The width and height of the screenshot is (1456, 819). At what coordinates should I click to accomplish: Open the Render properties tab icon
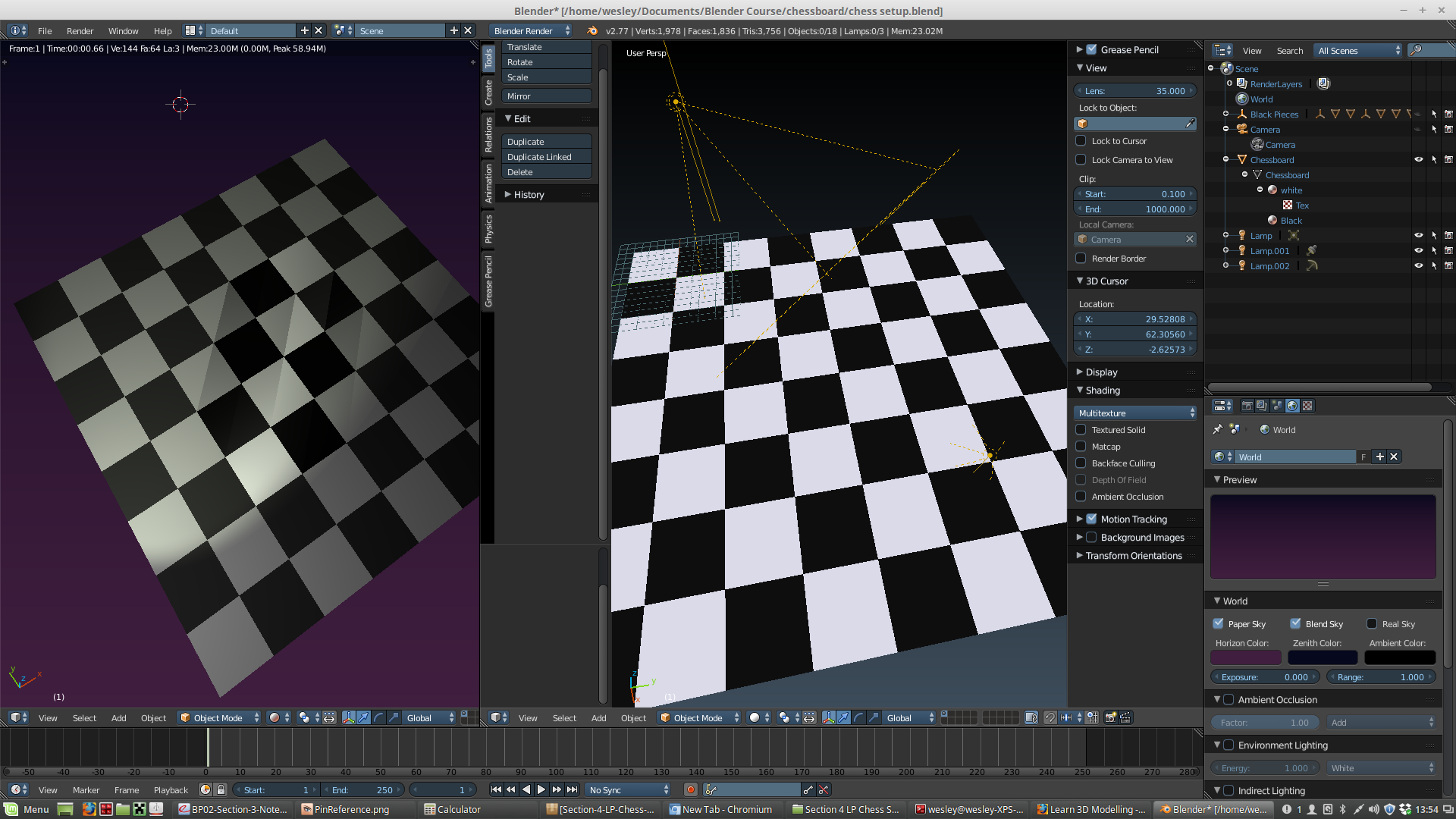pyautogui.click(x=1247, y=406)
